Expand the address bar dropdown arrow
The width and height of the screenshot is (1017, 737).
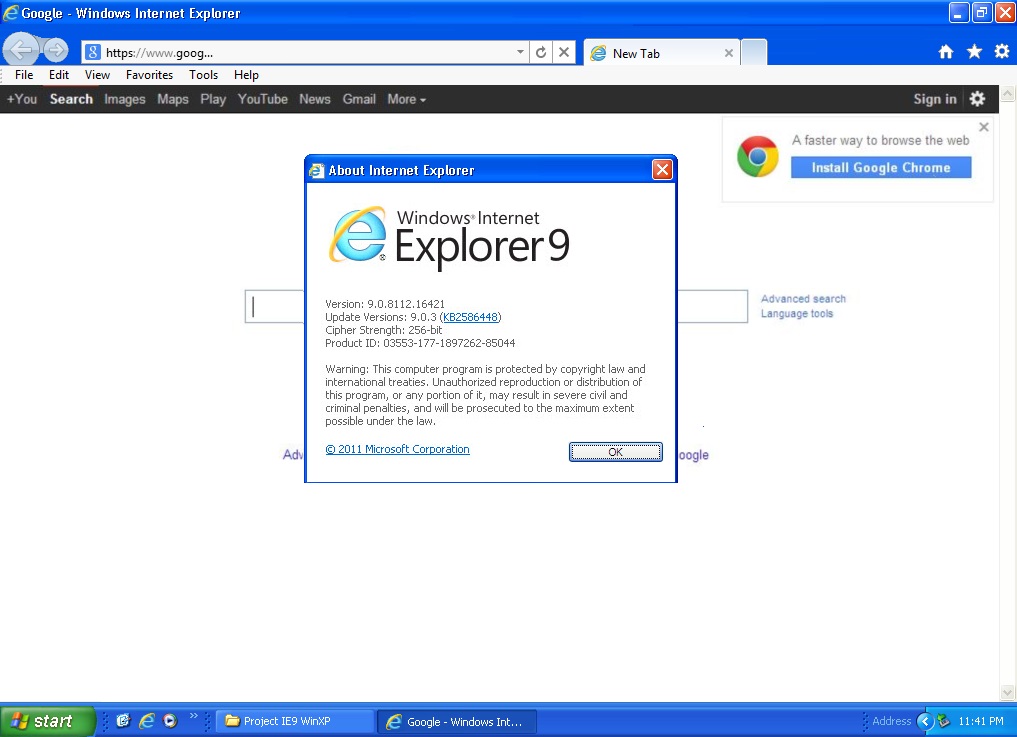click(520, 52)
